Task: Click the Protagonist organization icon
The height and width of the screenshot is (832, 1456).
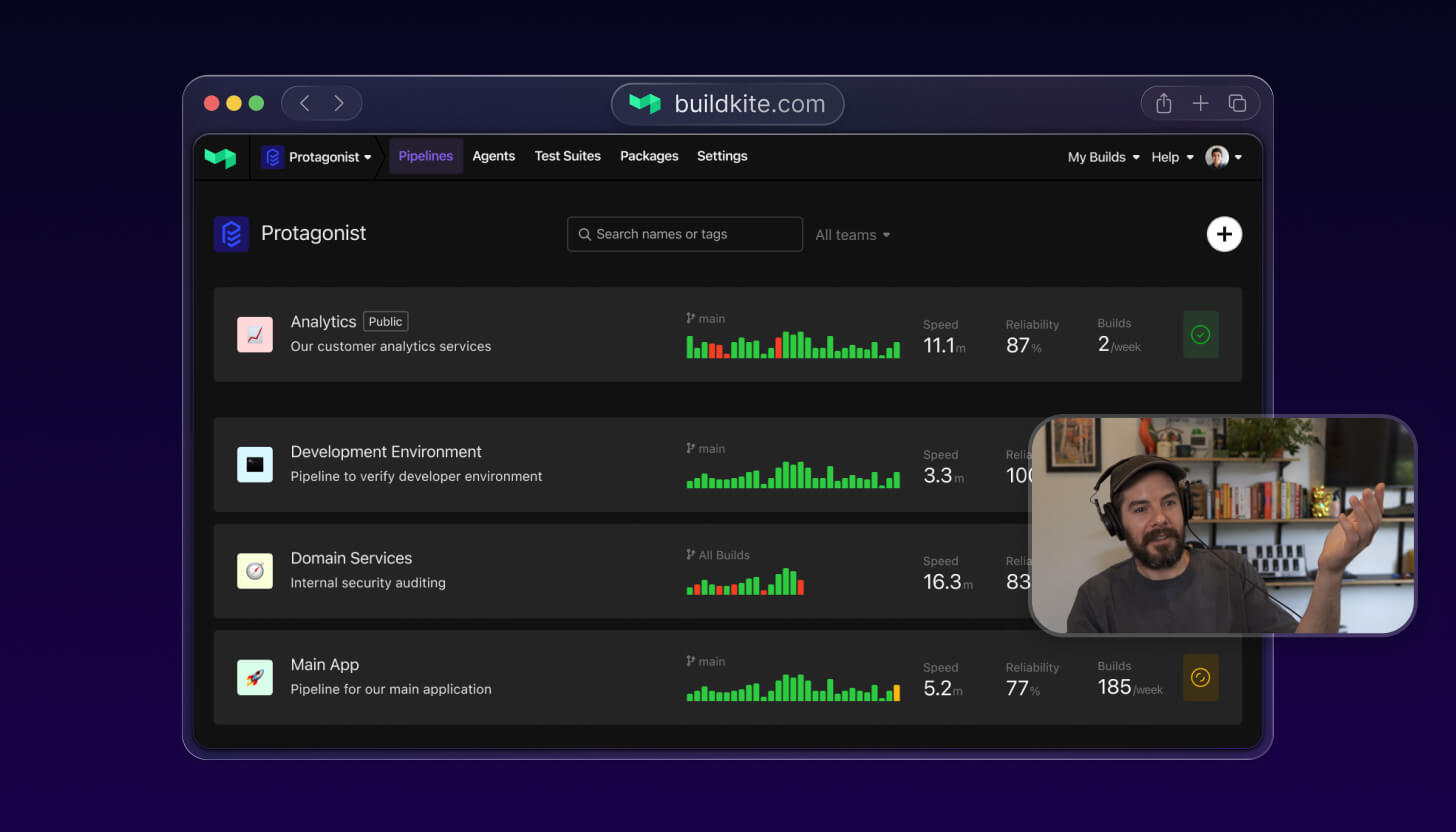Action: (231, 233)
